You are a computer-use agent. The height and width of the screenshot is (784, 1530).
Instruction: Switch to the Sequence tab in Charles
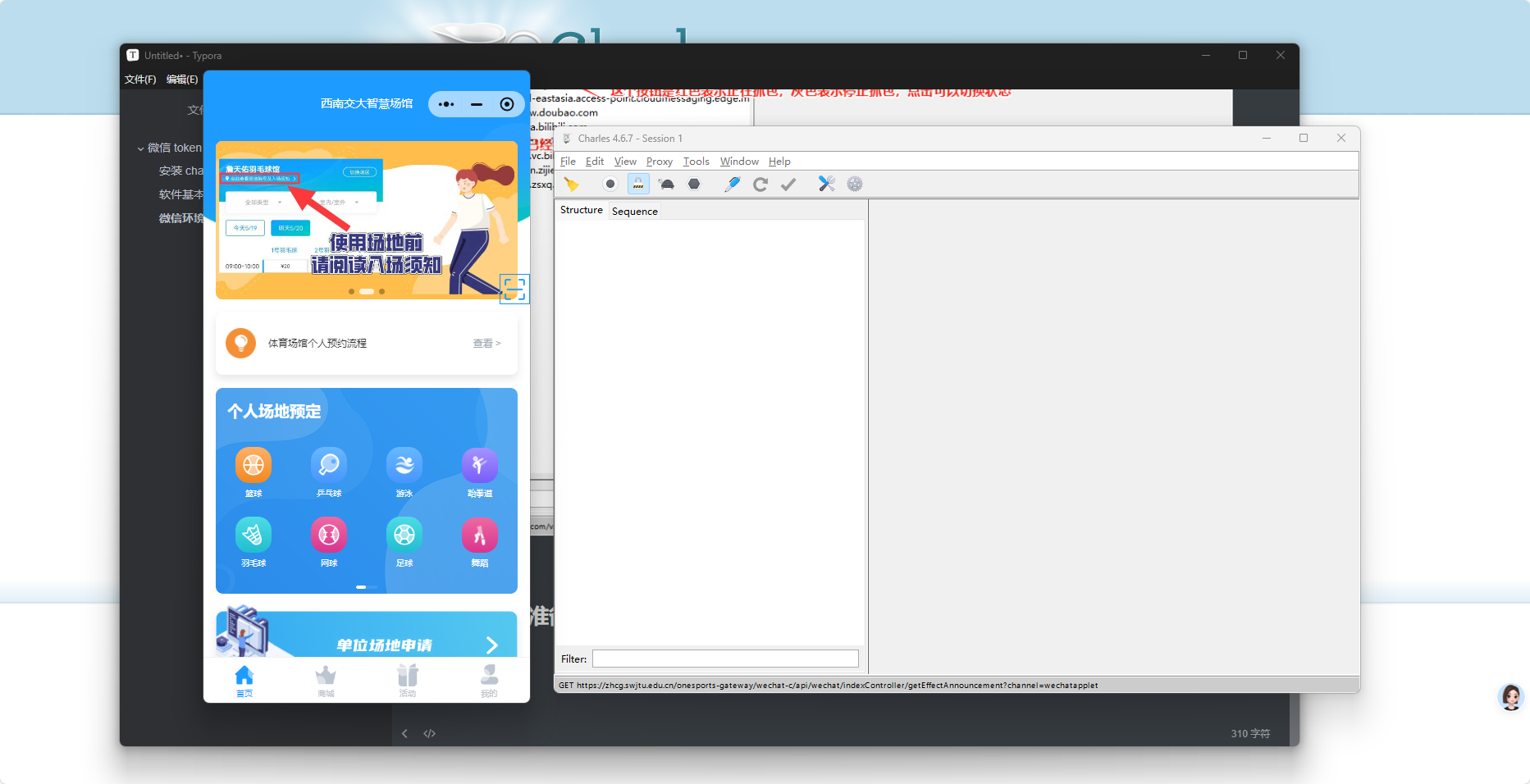coord(635,211)
